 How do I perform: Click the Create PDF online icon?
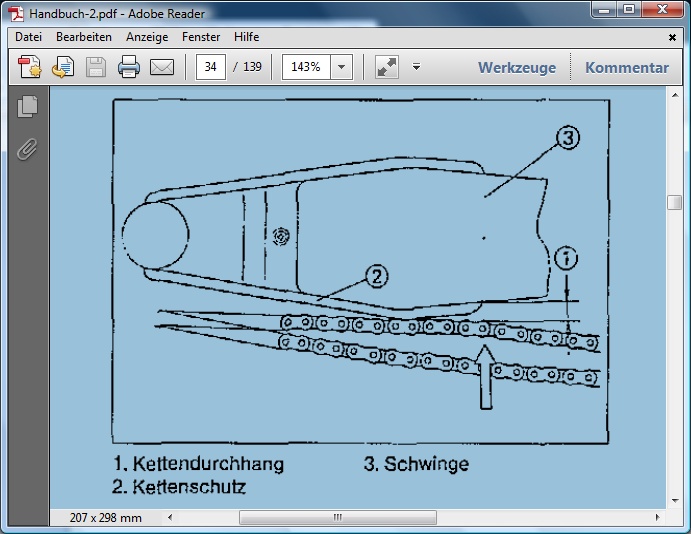30,67
